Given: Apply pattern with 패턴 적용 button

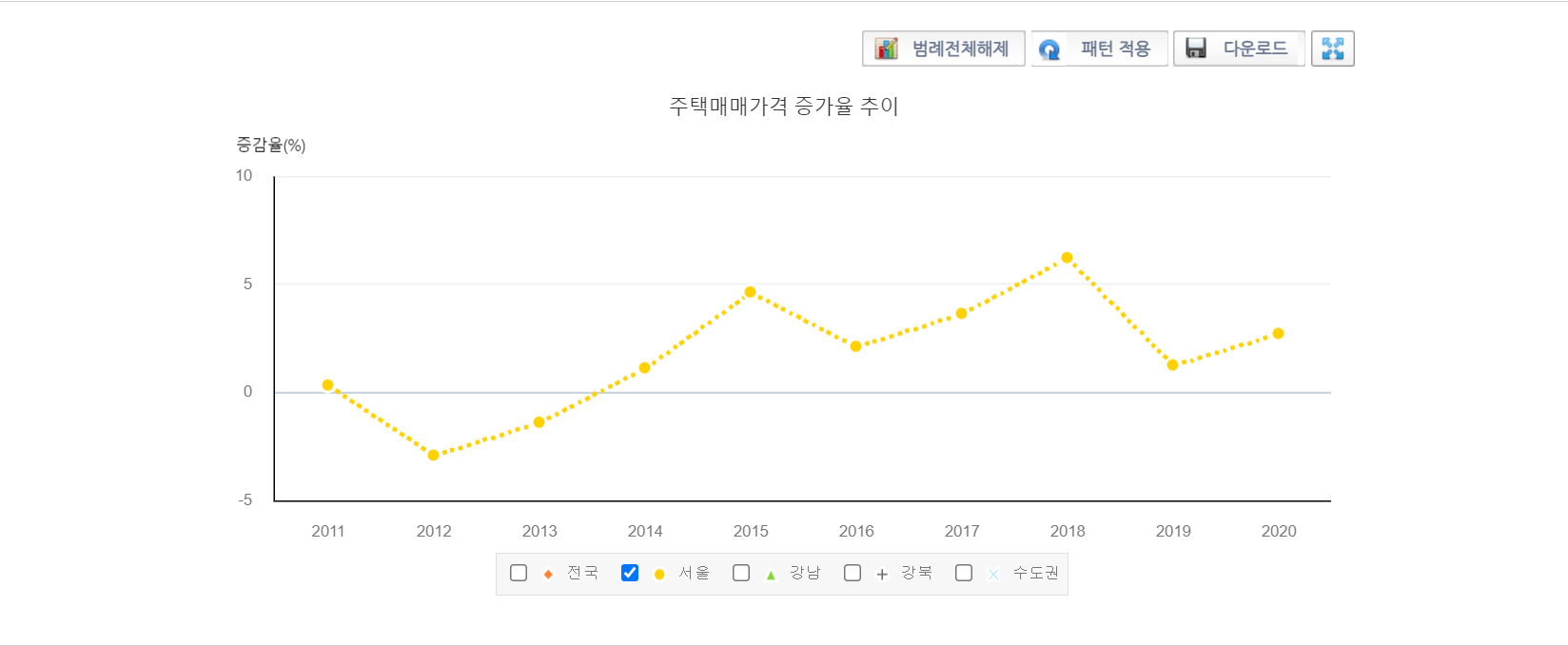Looking at the screenshot, I should (x=1099, y=49).
